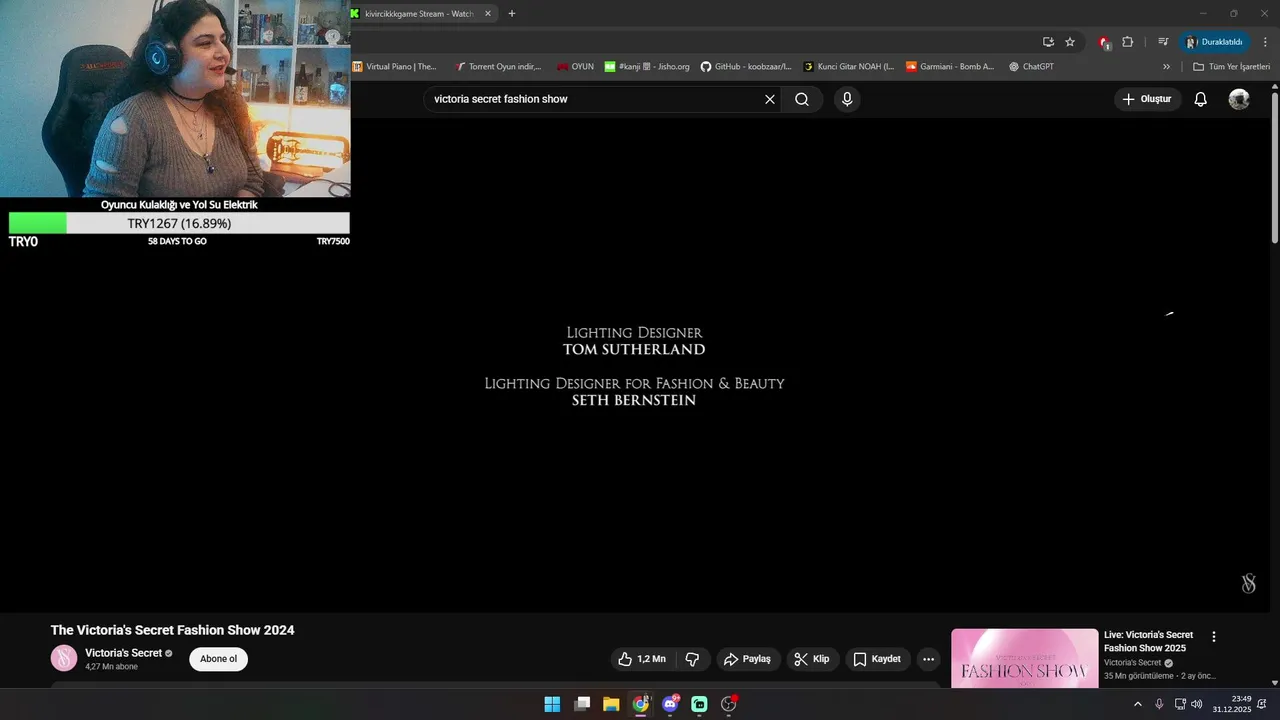
Task: Click the Victoria's Secret watermark on the video
Action: click(1248, 583)
